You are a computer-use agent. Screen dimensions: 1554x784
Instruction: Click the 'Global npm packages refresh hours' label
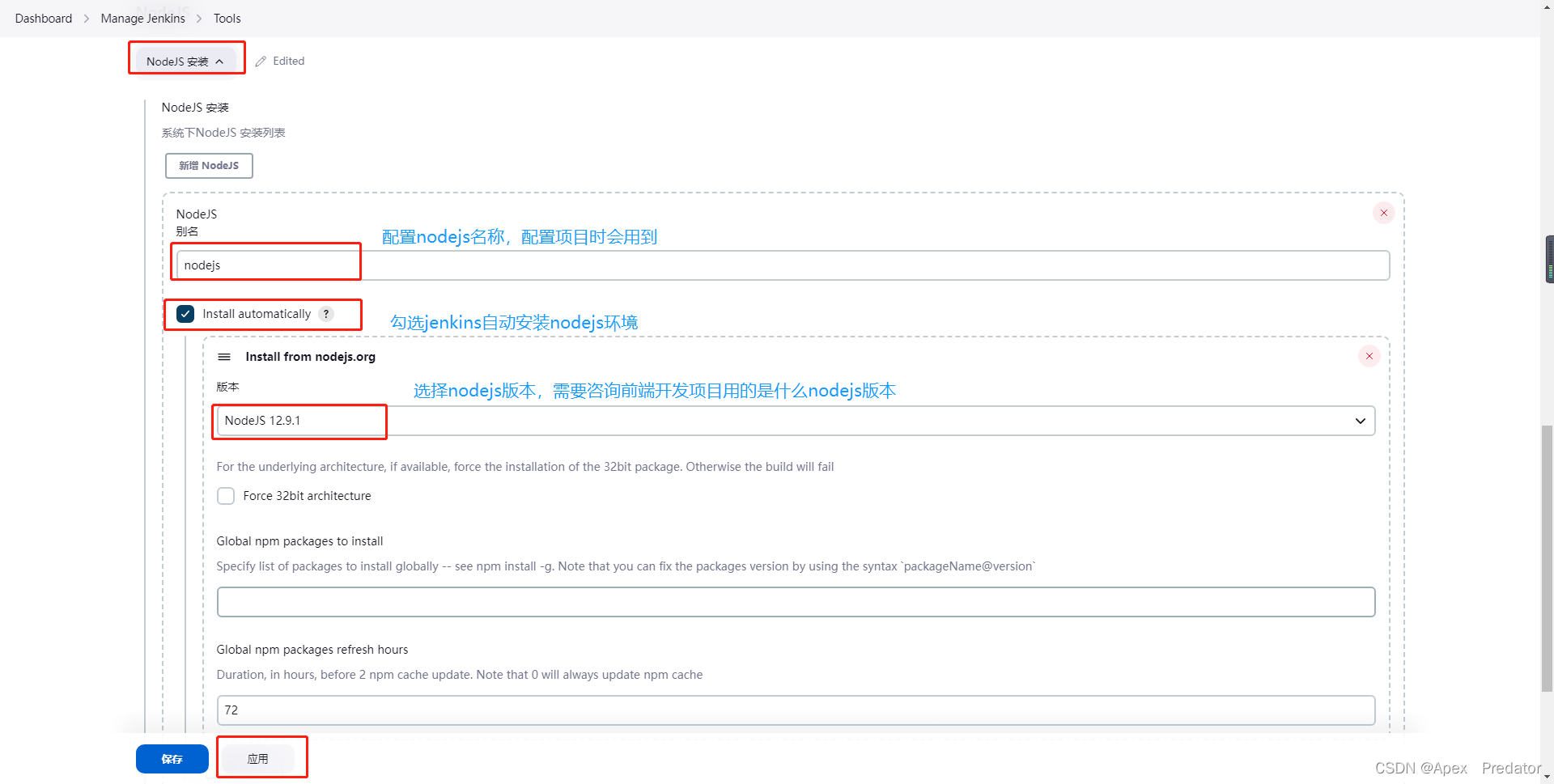pyautogui.click(x=312, y=650)
